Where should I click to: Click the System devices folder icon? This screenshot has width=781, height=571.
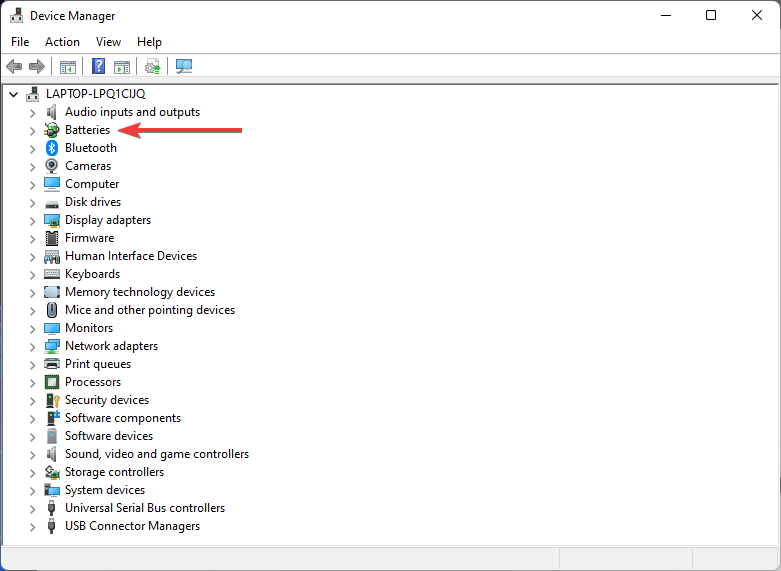pyautogui.click(x=52, y=490)
